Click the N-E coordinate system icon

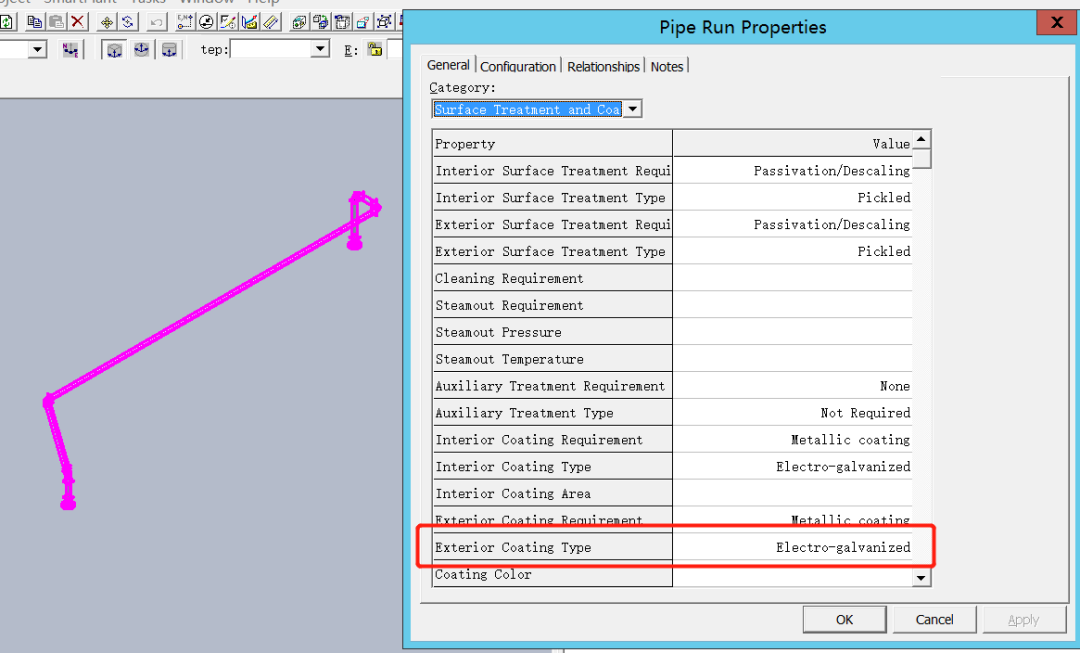70,50
